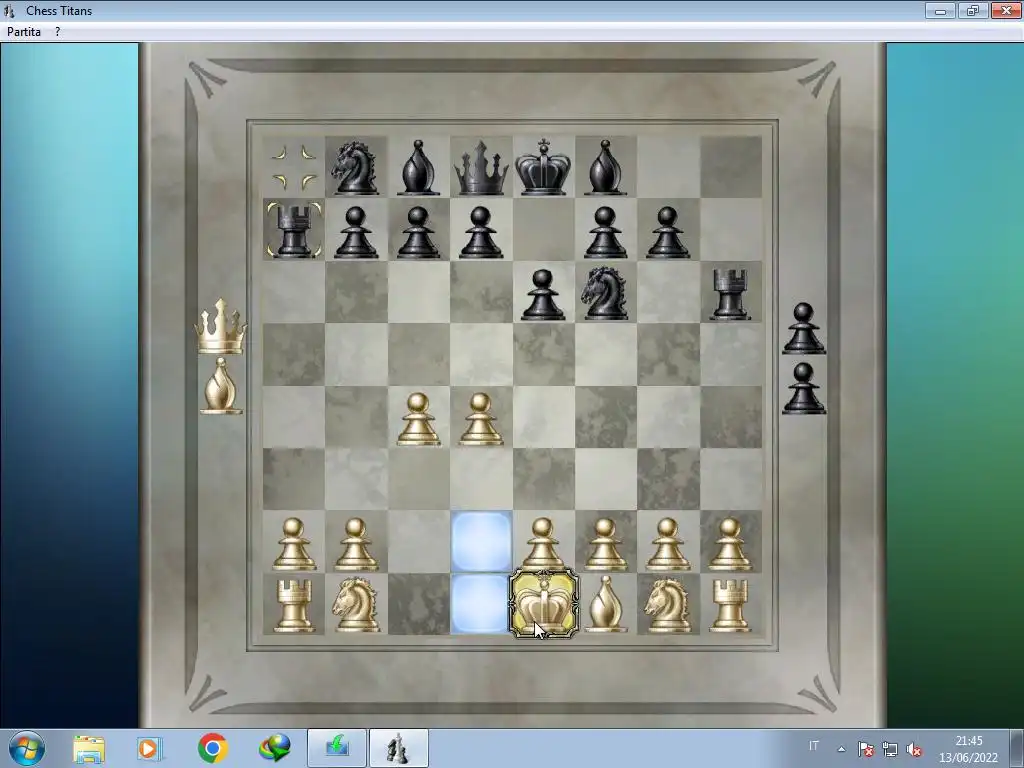Click the black knight on f6
The height and width of the screenshot is (768, 1024).
[605, 293]
